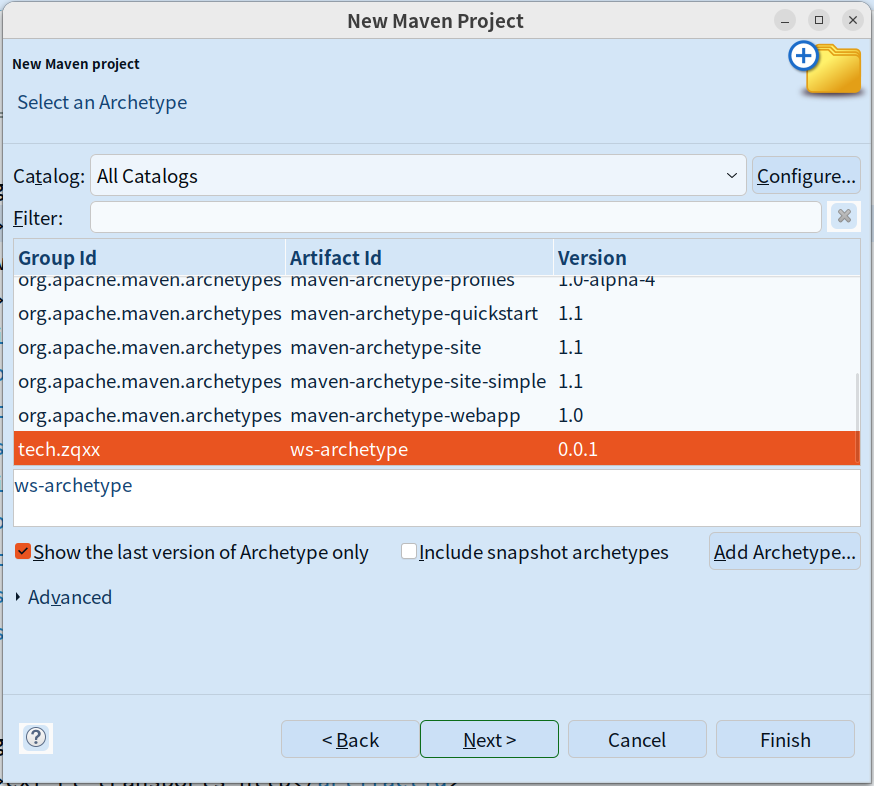
Task: Click the Add Archetype... button
Action: tap(785, 552)
